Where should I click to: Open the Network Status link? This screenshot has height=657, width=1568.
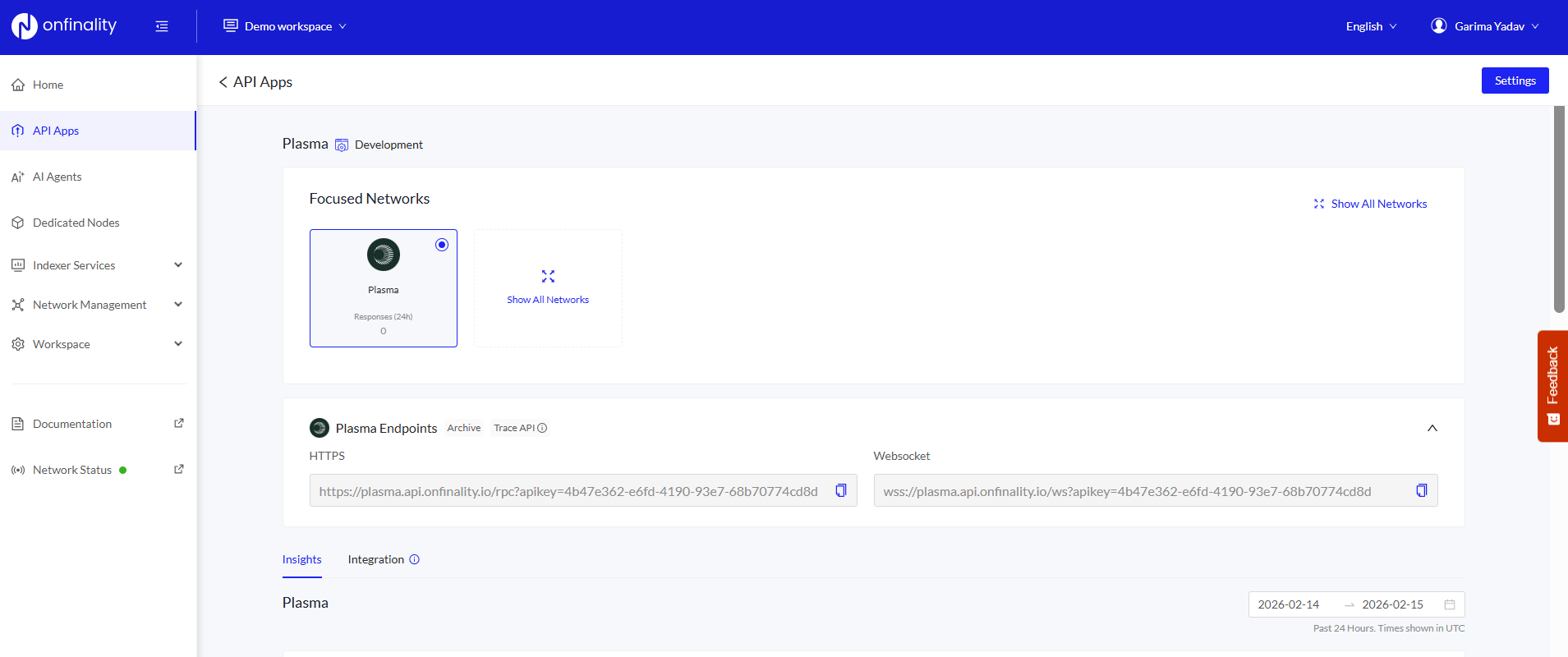tap(72, 470)
